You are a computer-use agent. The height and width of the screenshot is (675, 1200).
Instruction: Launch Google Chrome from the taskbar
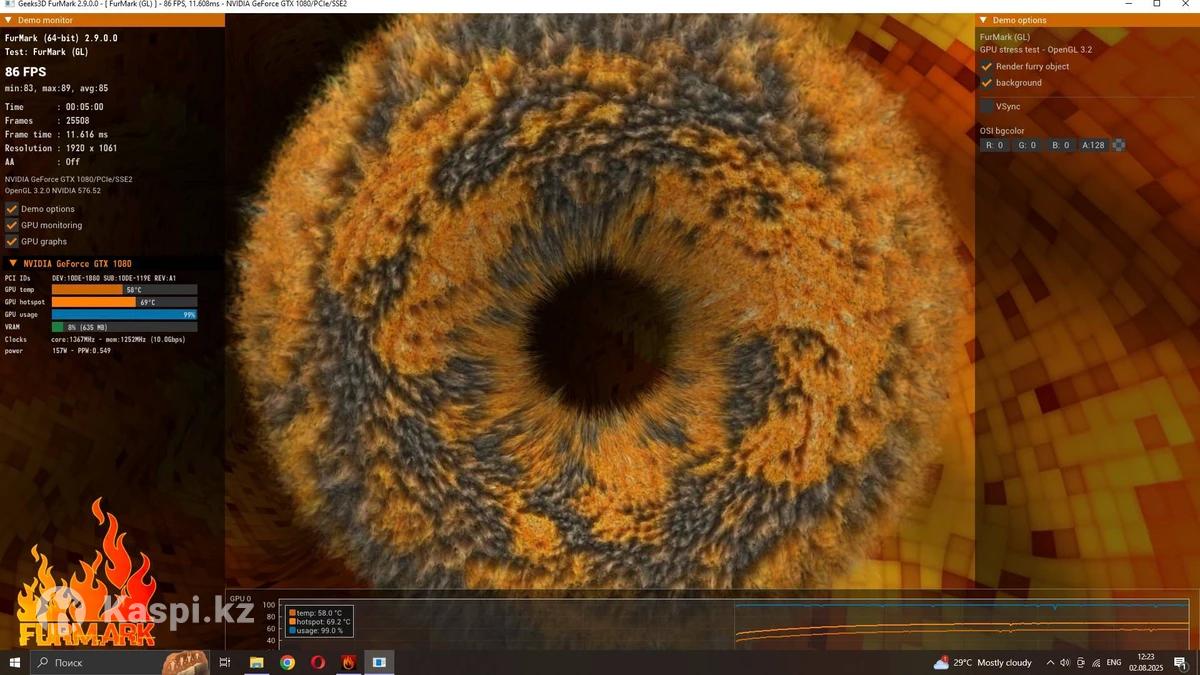(x=287, y=662)
